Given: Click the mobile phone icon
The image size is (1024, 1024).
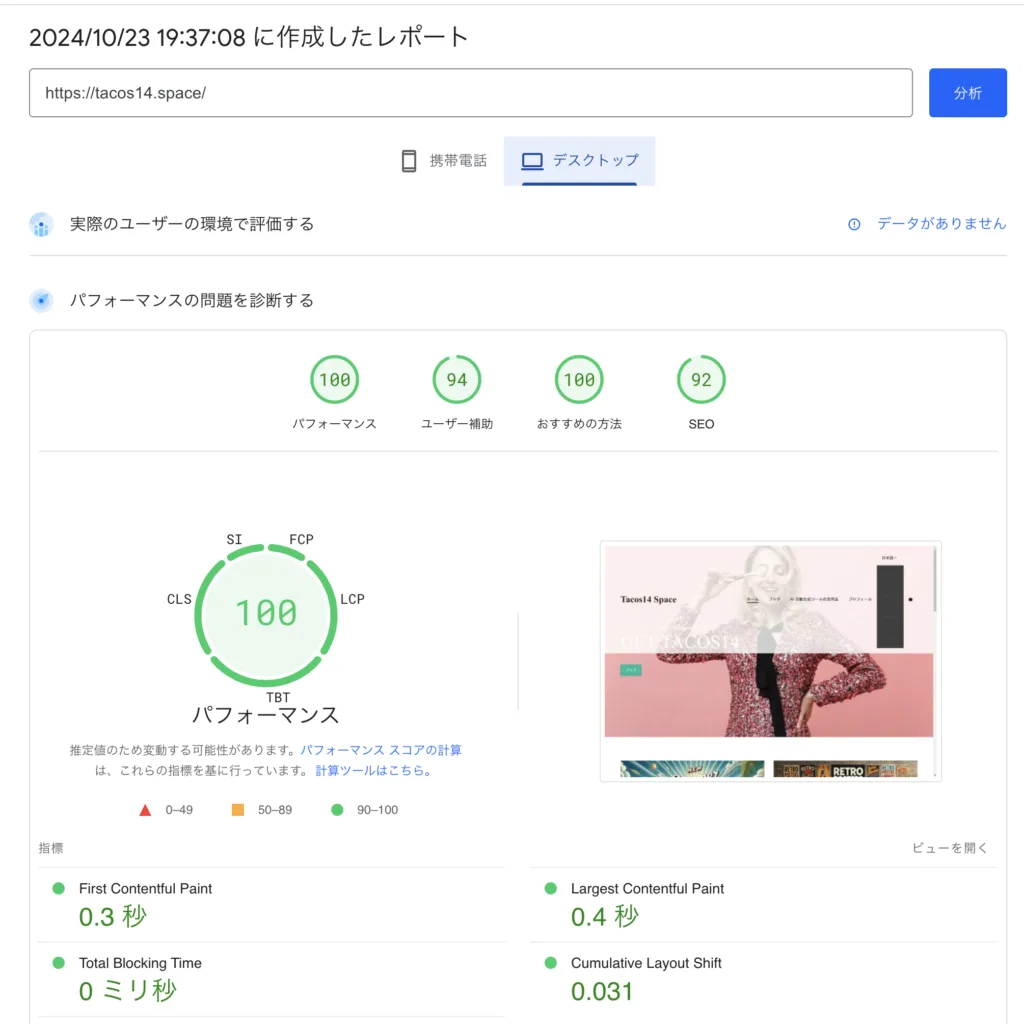Looking at the screenshot, I should coord(409,161).
